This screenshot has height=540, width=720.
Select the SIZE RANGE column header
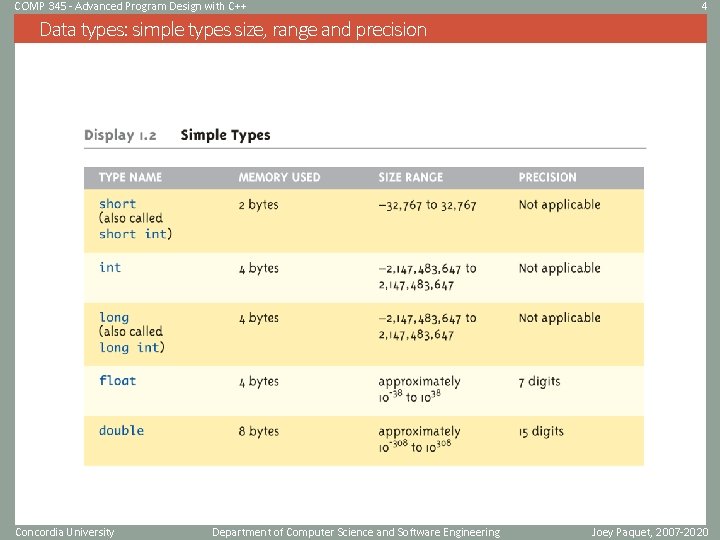[410, 177]
